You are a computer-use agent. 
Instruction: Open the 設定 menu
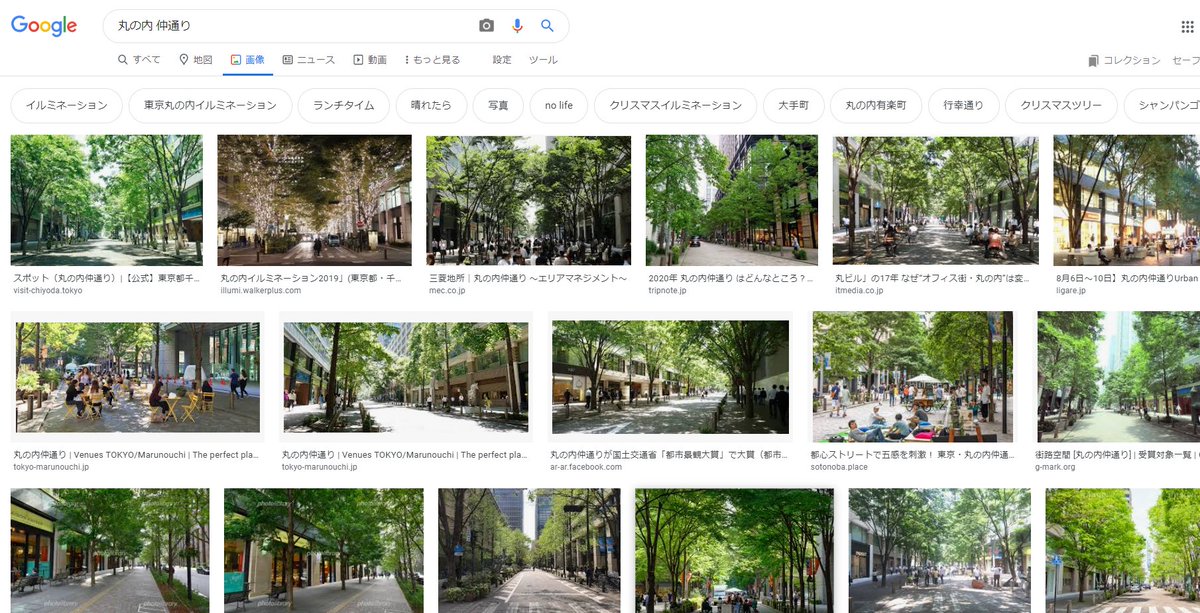point(500,60)
